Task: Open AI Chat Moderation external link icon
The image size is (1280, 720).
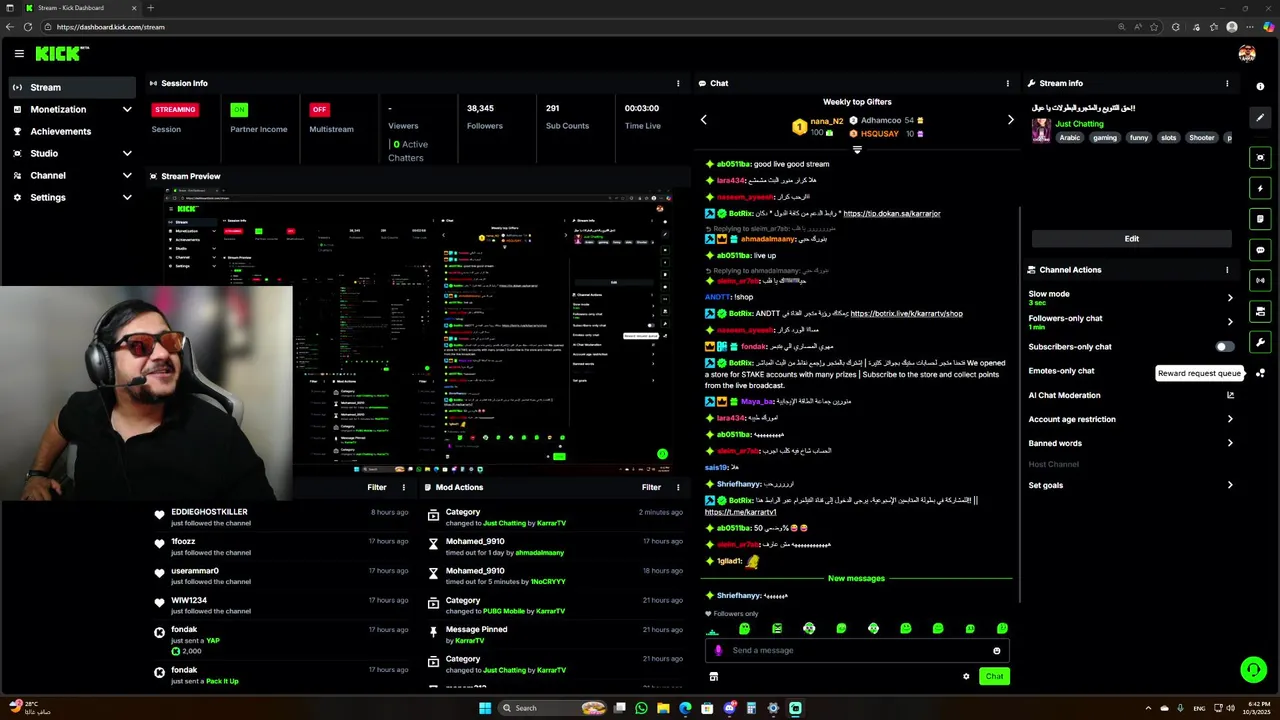Action: pos(1230,395)
